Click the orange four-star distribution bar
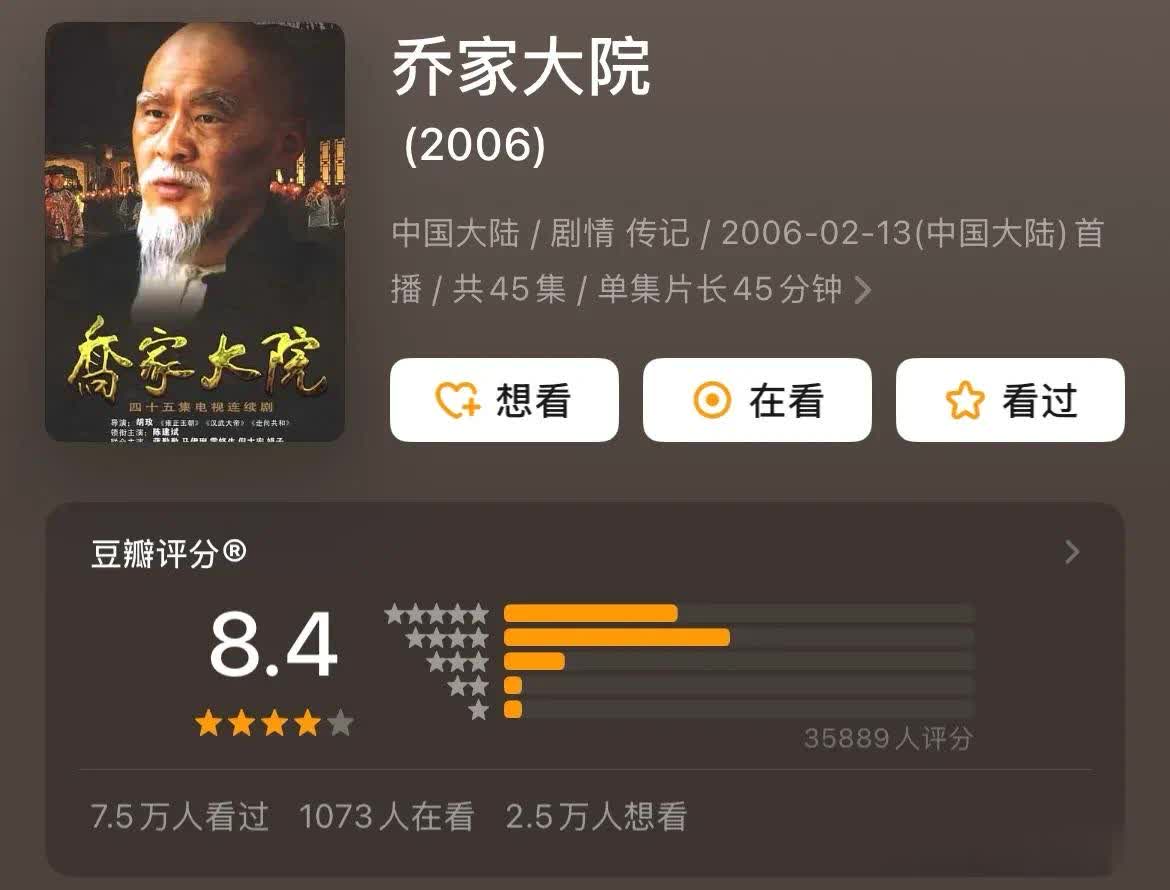This screenshot has height=890, width=1170. tap(617, 638)
